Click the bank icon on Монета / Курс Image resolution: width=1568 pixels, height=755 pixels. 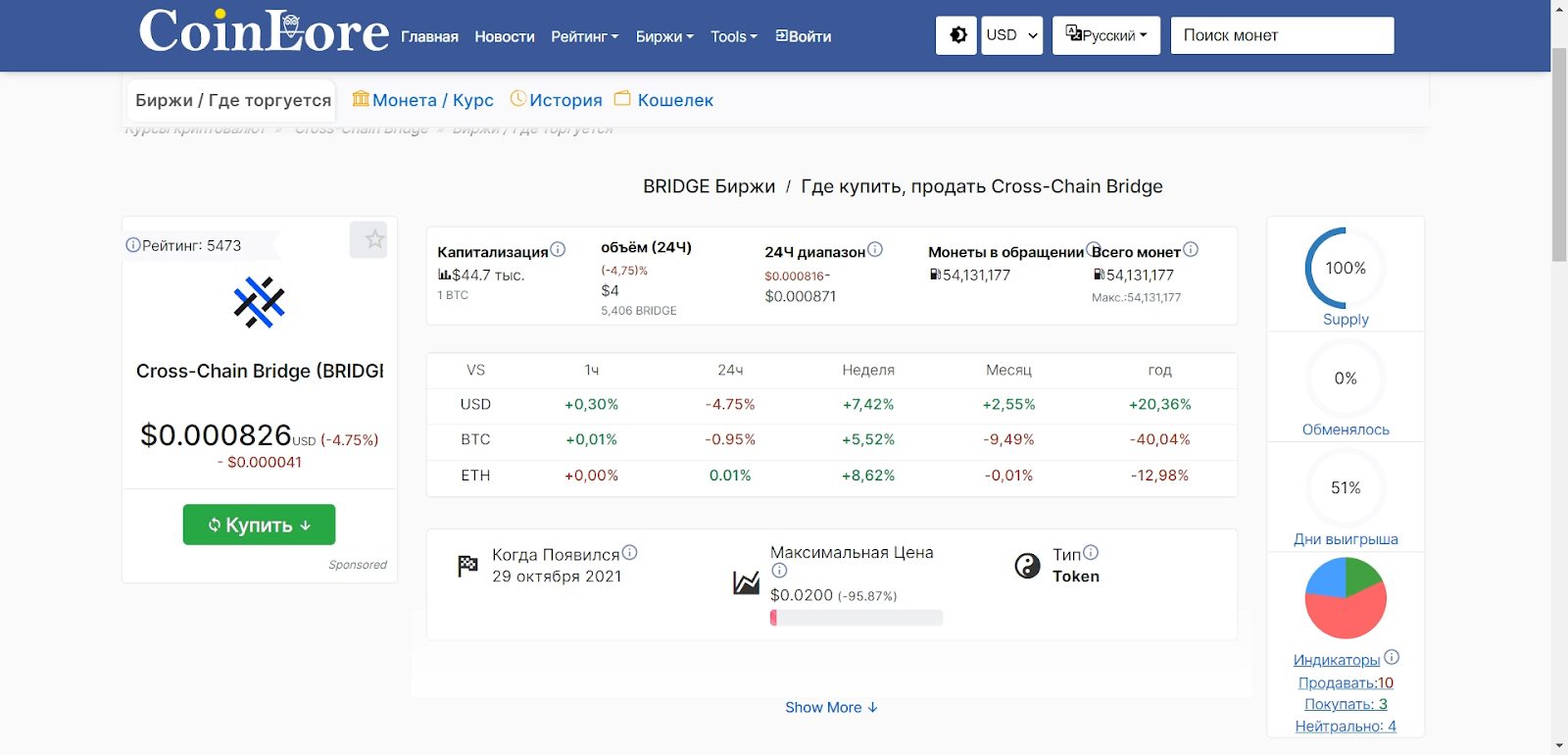361,99
